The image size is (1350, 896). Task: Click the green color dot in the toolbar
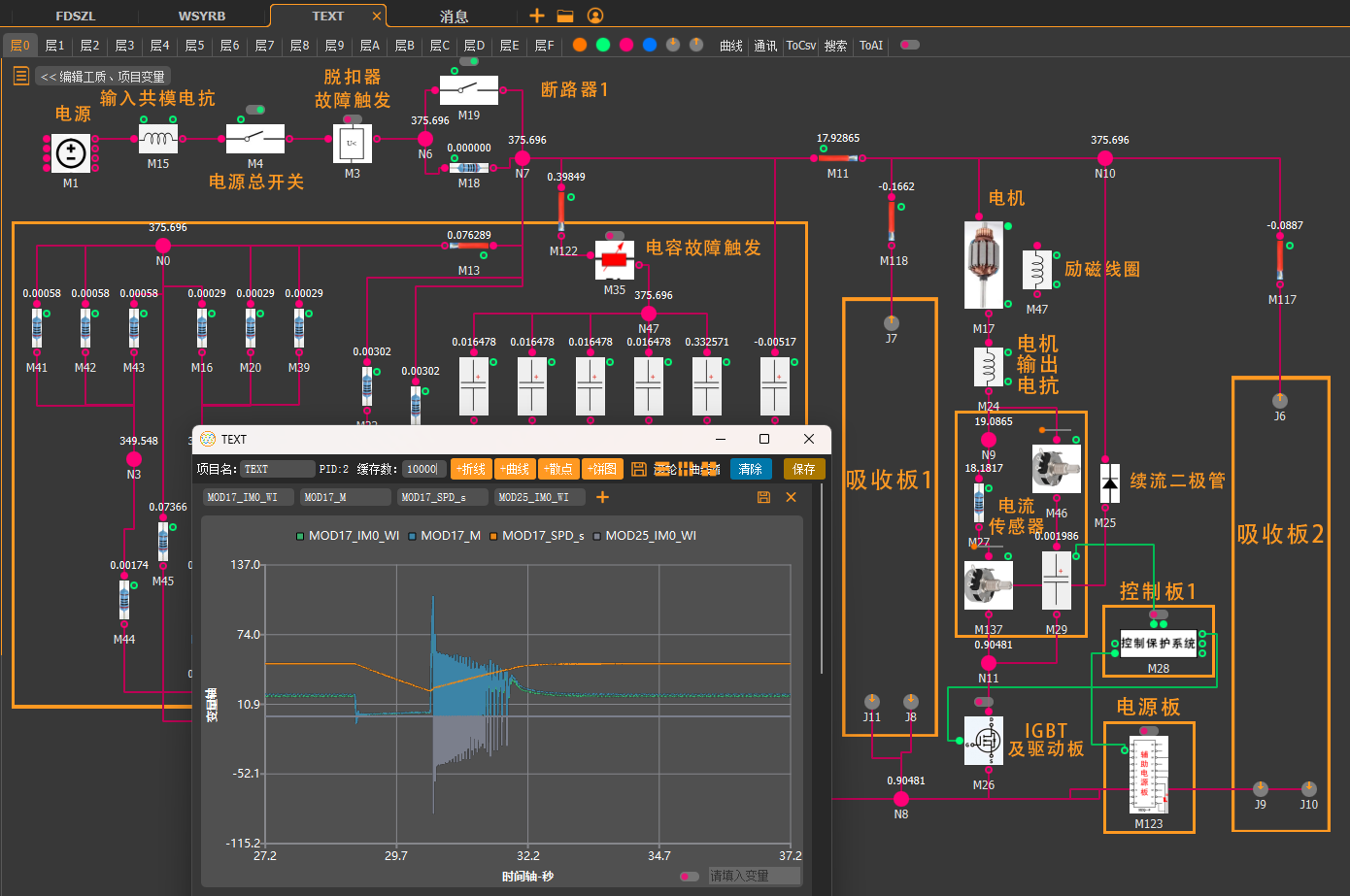603,45
